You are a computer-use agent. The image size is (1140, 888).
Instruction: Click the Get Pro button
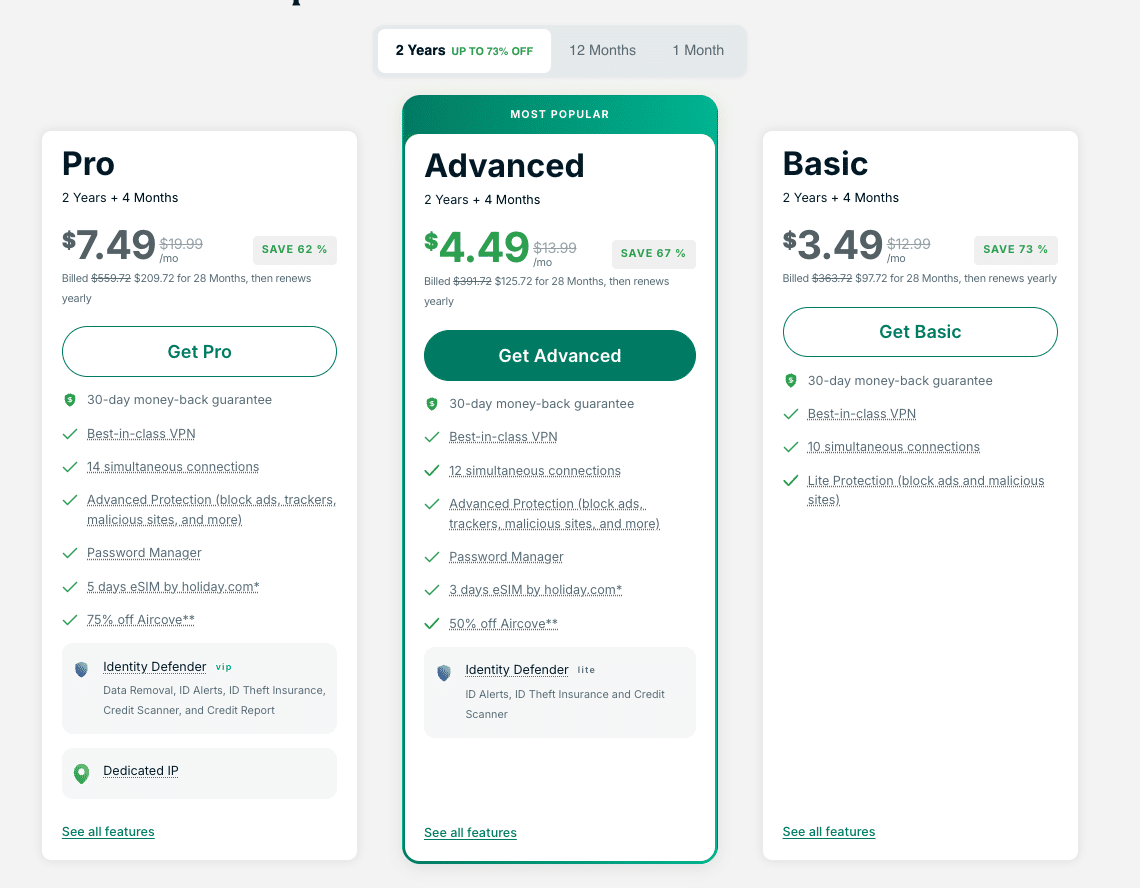199,351
